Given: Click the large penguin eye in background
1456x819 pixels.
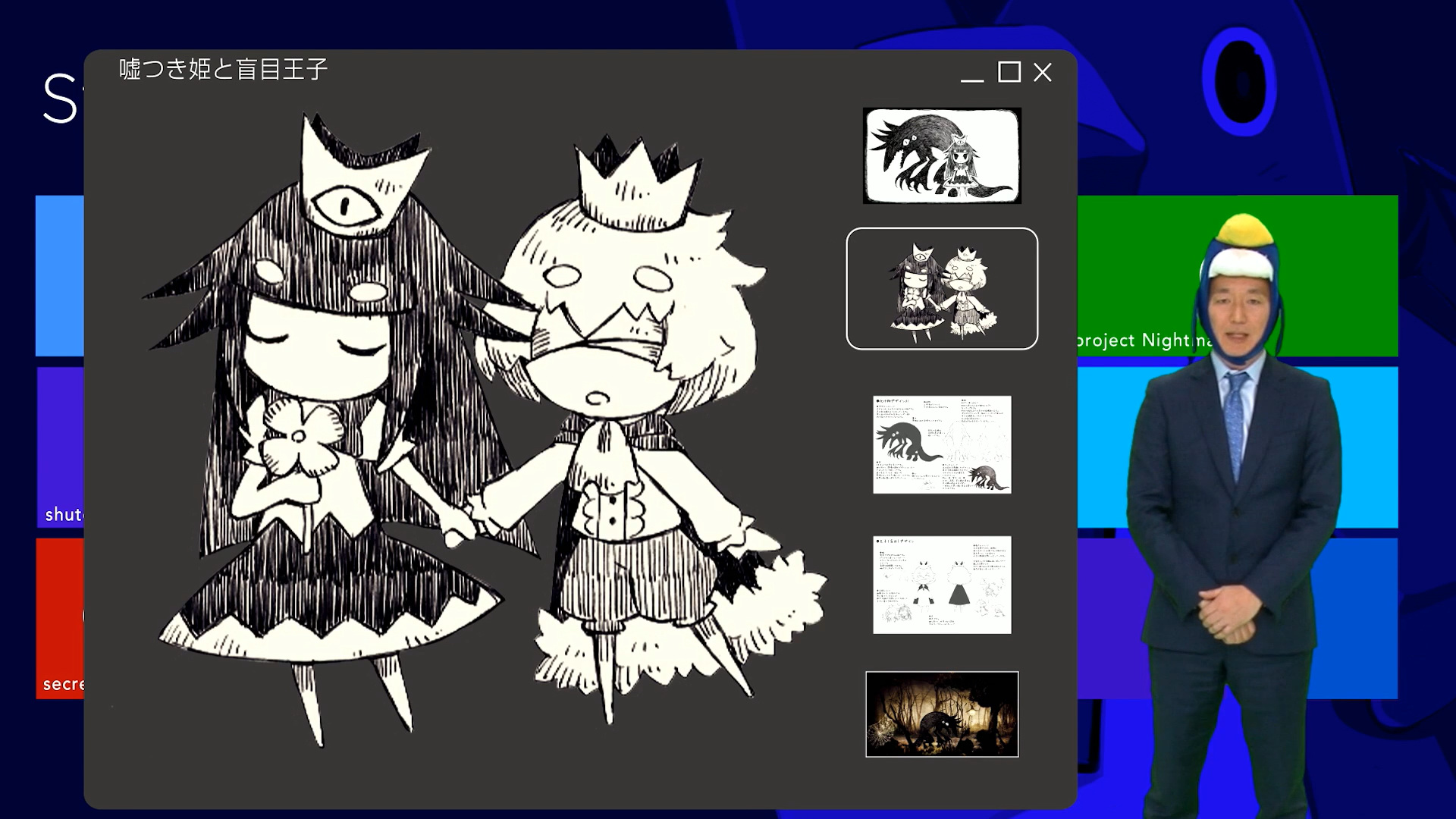Looking at the screenshot, I should [1240, 82].
